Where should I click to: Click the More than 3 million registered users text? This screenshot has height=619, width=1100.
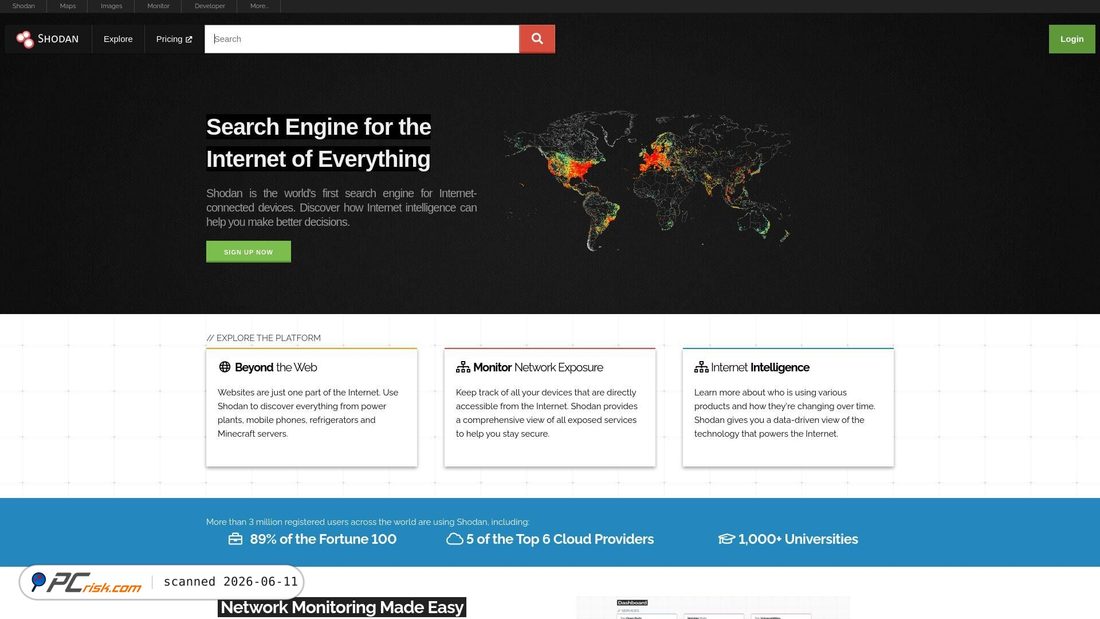click(x=368, y=521)
